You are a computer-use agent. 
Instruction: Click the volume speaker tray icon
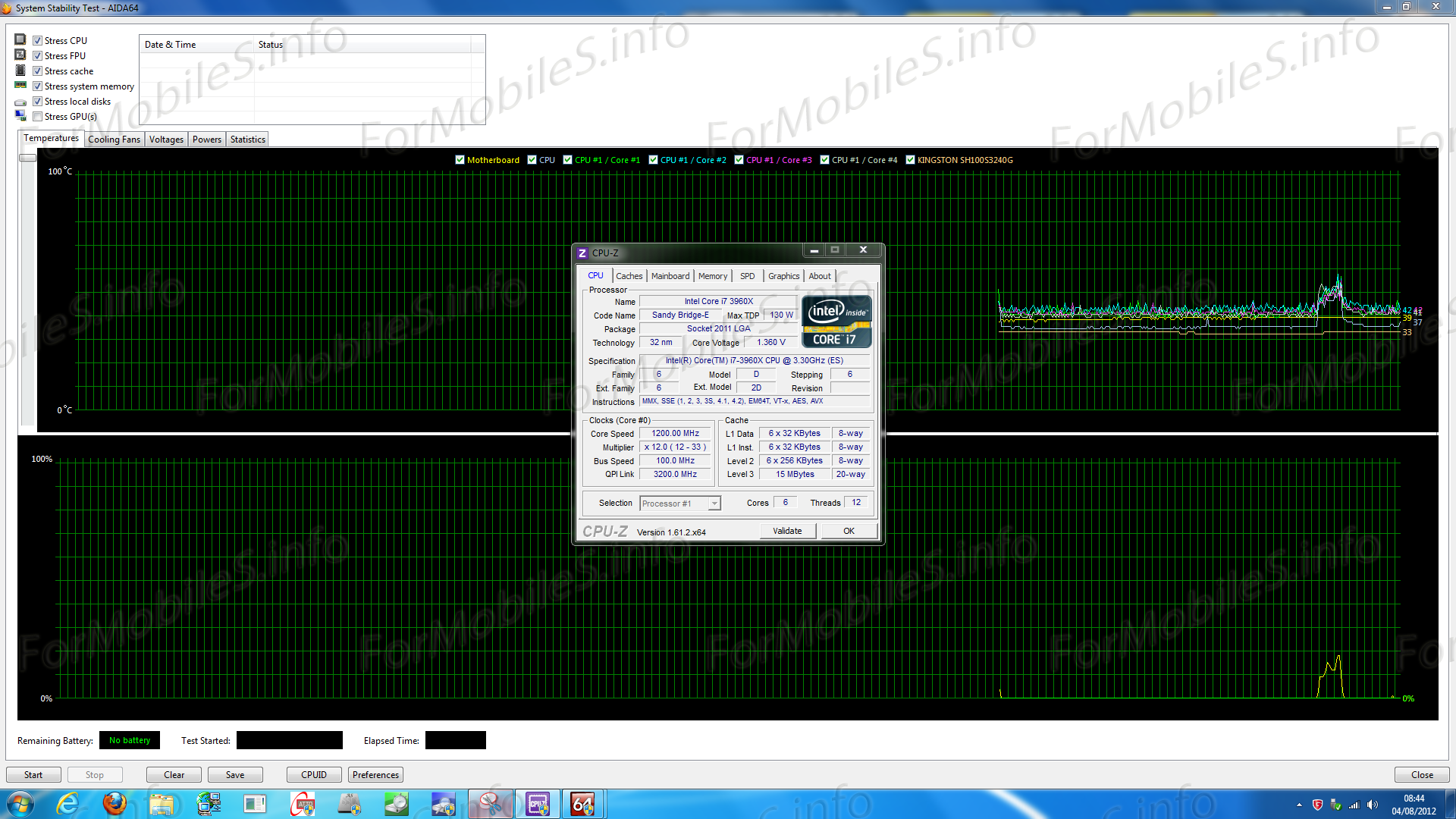pyautogui.click(x=1373, y=805)
